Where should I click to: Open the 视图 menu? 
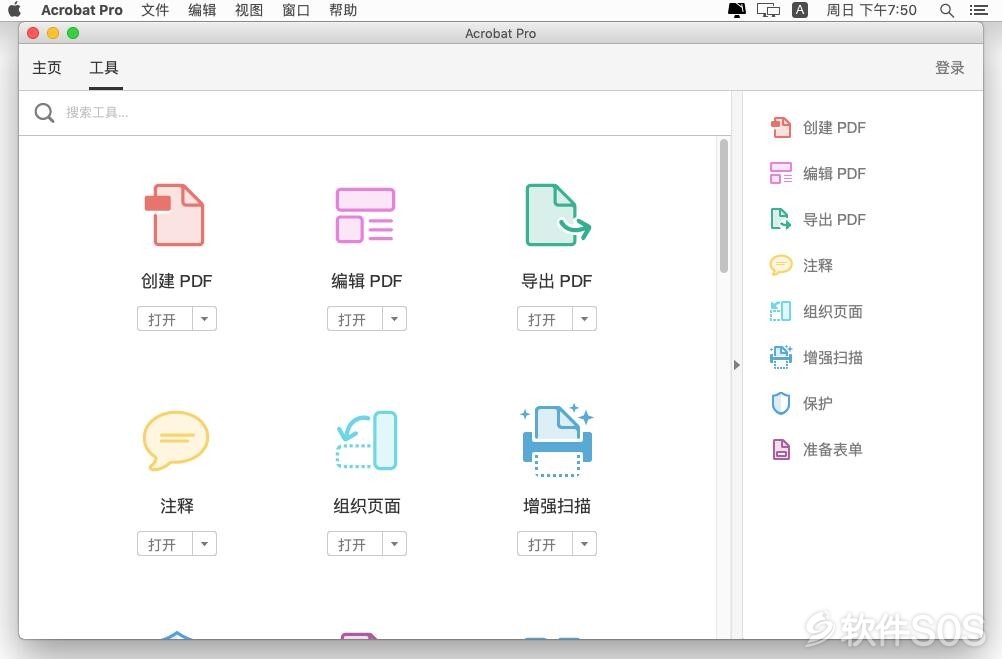249,10
